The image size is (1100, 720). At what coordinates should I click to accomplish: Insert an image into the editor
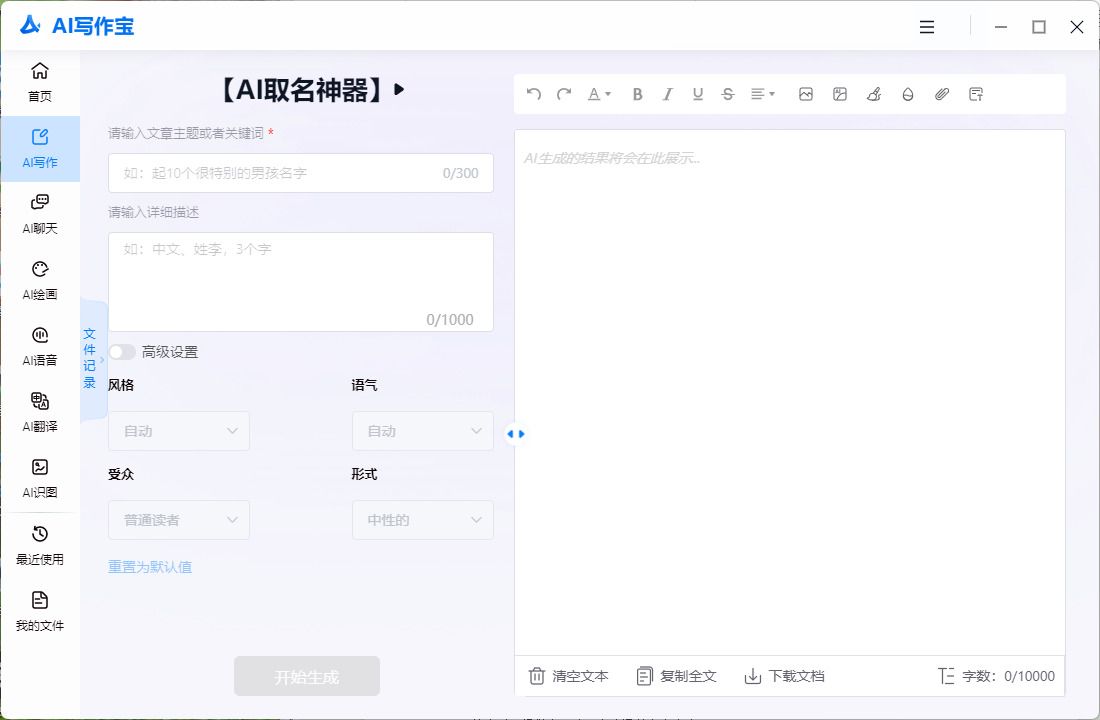[805, 94]
